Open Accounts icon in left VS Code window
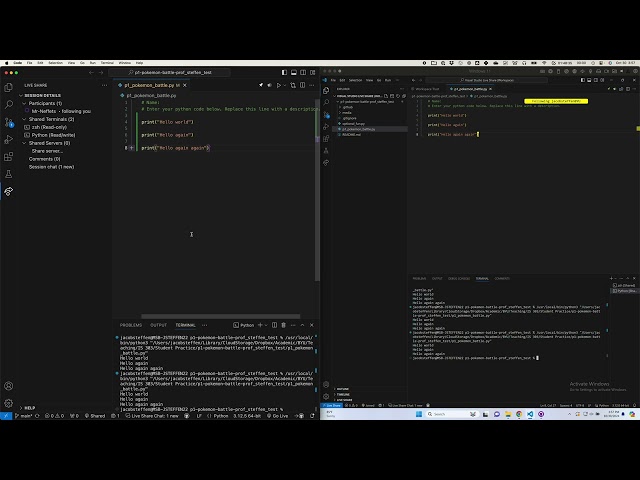 pos(8,386)
